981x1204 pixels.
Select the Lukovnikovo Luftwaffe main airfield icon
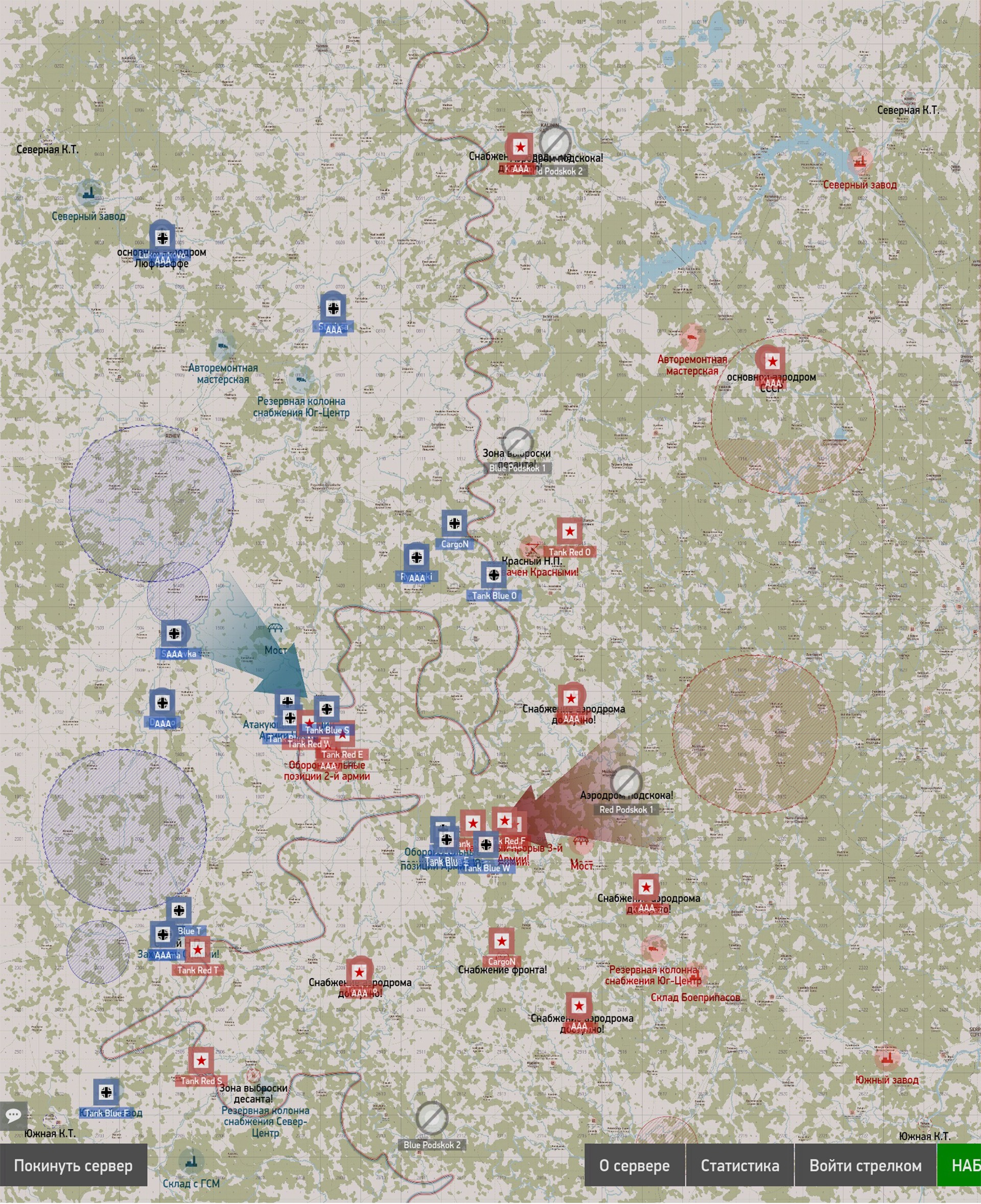162,238
